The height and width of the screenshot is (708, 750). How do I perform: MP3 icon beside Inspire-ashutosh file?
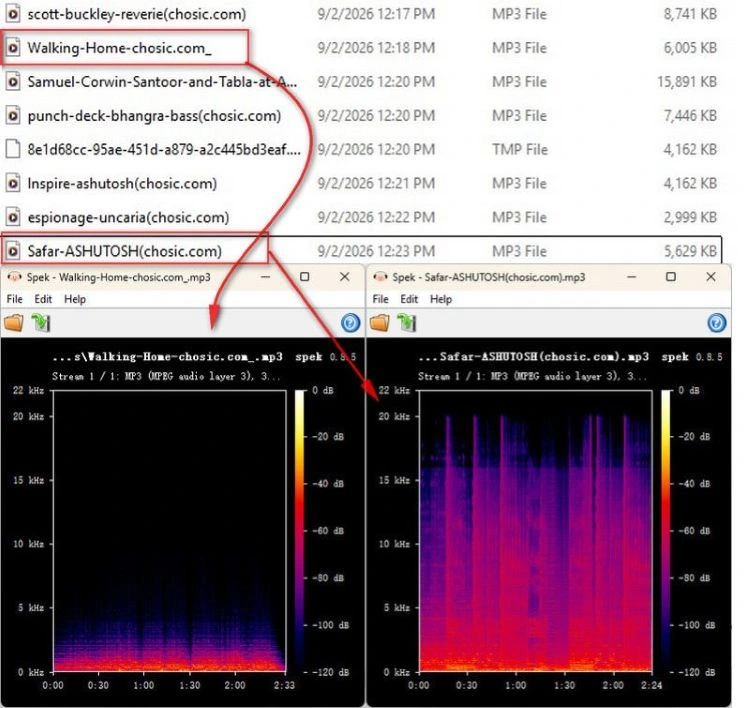click(13, 183)
